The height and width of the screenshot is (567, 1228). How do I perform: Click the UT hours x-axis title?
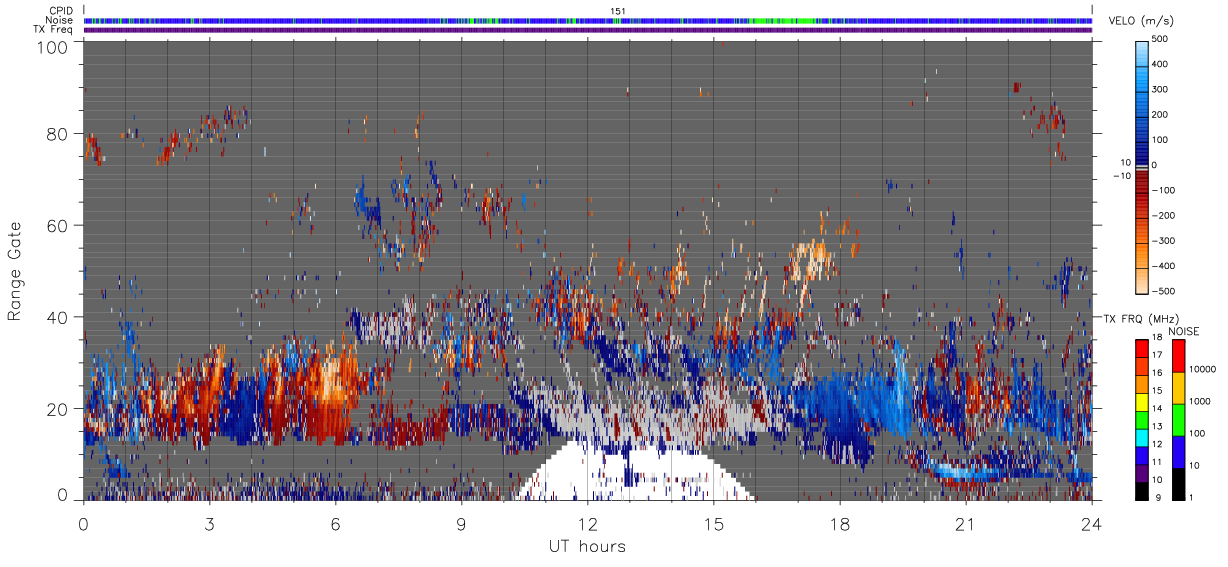[587, 547]
